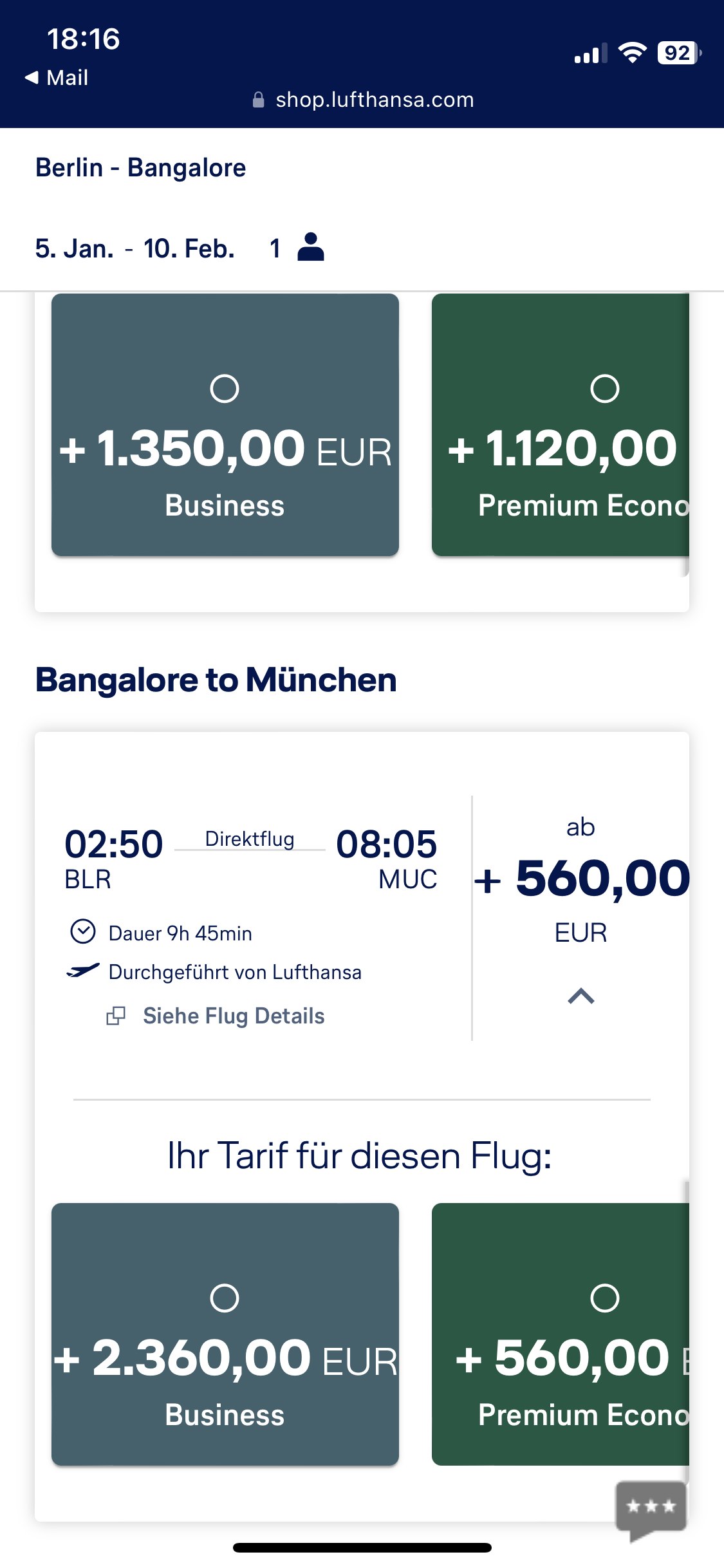The width and height of the screenshot is (724, 1568).
Task: Tap the shop.lufthansa.com address bar
Action: 375,100
